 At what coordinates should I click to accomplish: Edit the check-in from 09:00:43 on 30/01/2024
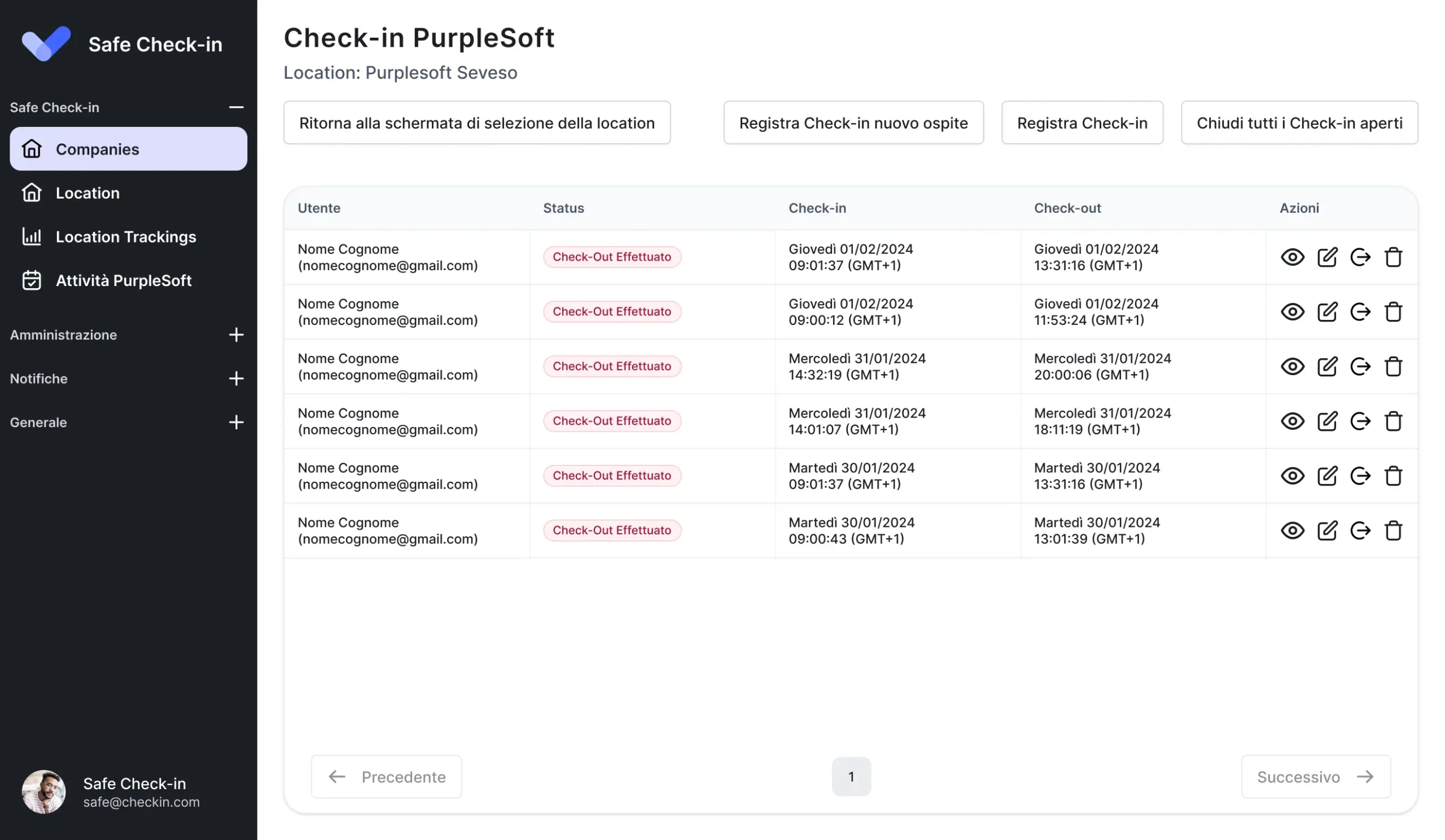click(x=1327, y=531)
